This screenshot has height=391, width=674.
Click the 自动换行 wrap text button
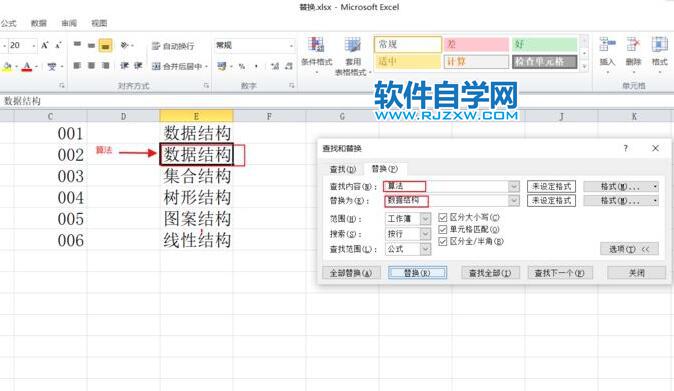(x=173, y=46)
